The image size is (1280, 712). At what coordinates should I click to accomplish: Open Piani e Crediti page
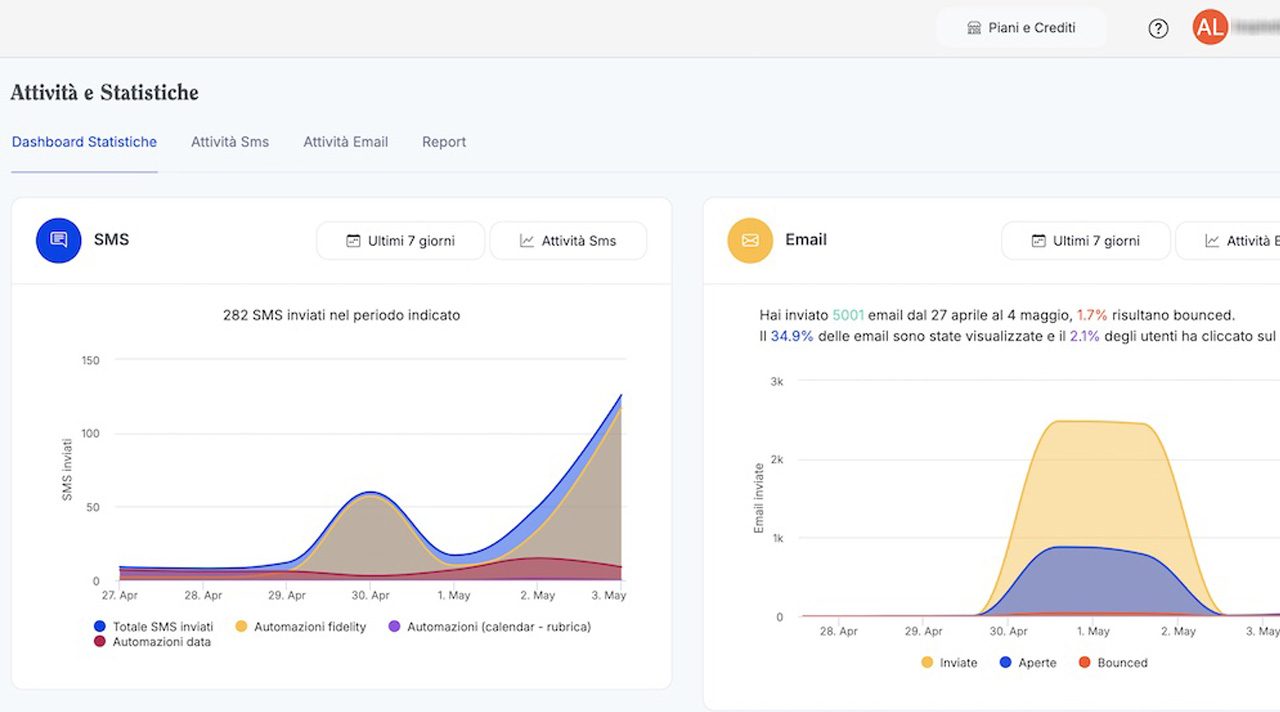point(1021,28)
